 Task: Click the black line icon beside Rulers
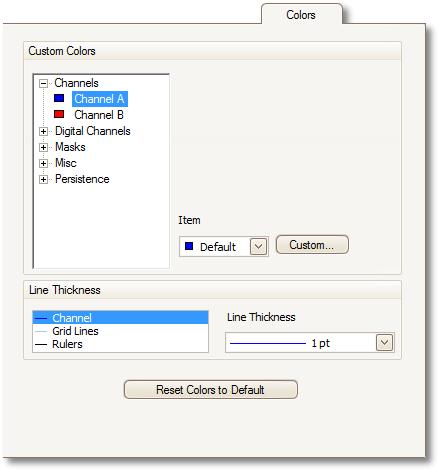point(41,345)
